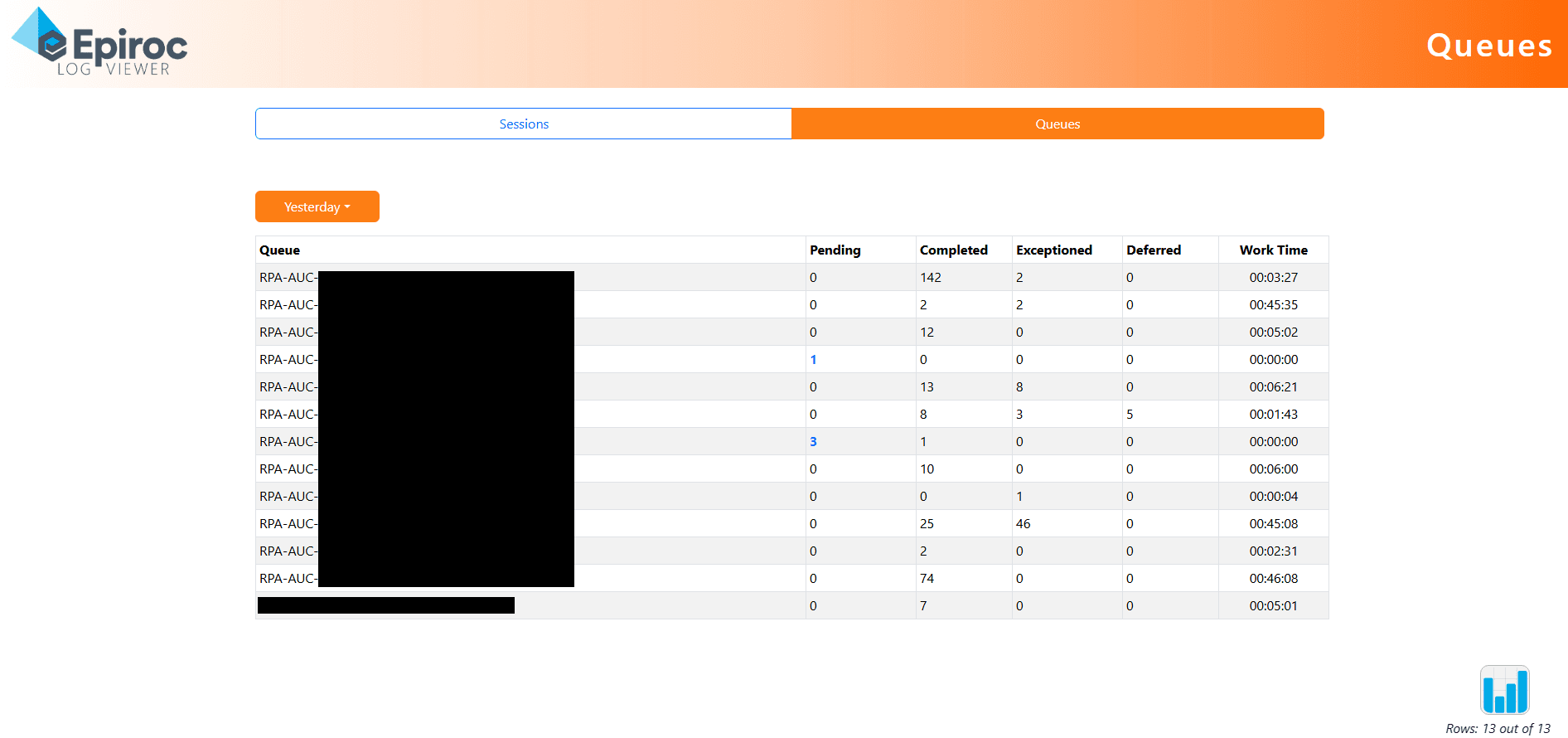Sort by the Queue column header
Screen dimensions: 1568x738
(280, 250)
